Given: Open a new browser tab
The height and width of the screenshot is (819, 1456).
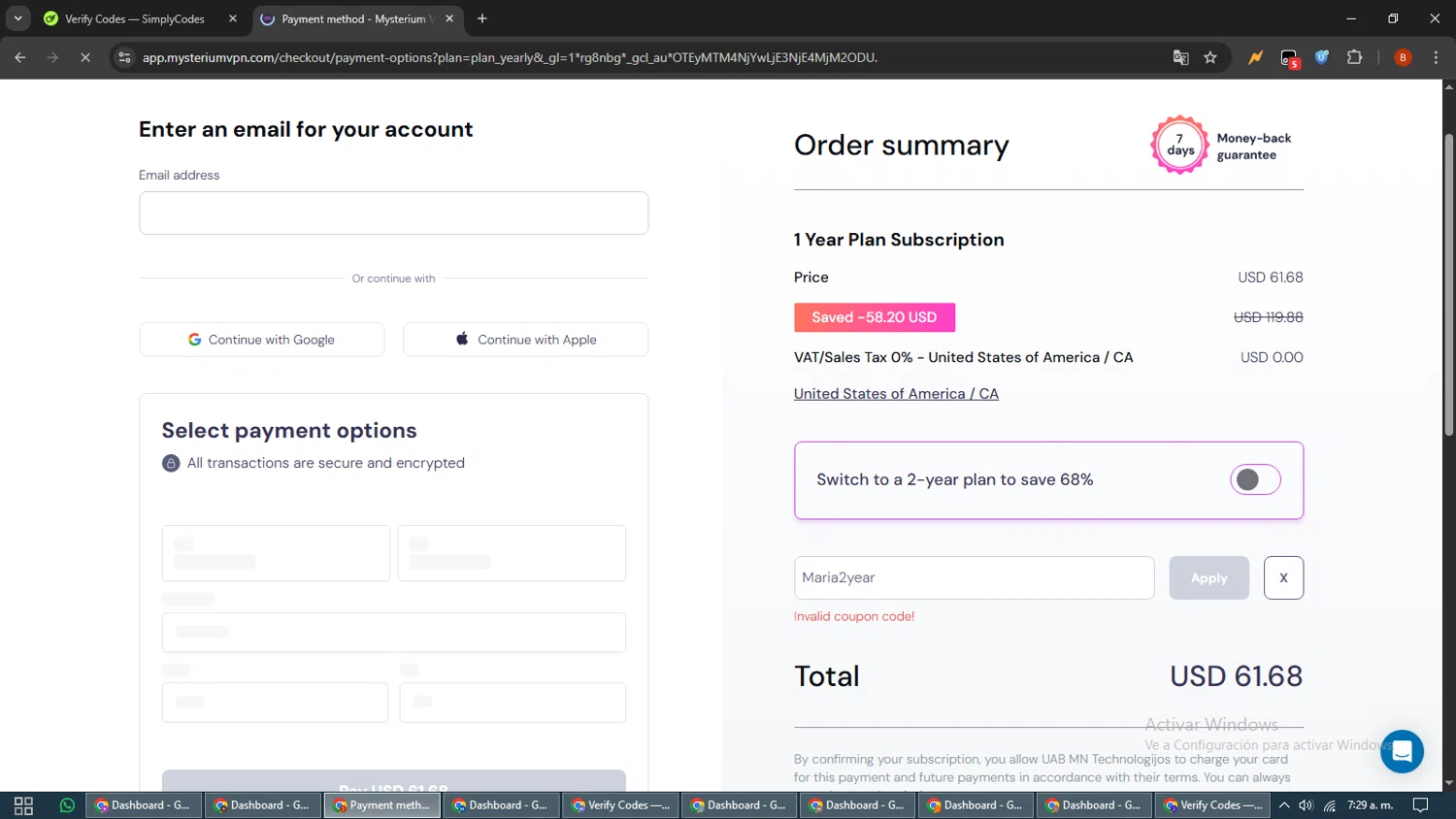Looking at the screenshot, I should coord(482,18).
